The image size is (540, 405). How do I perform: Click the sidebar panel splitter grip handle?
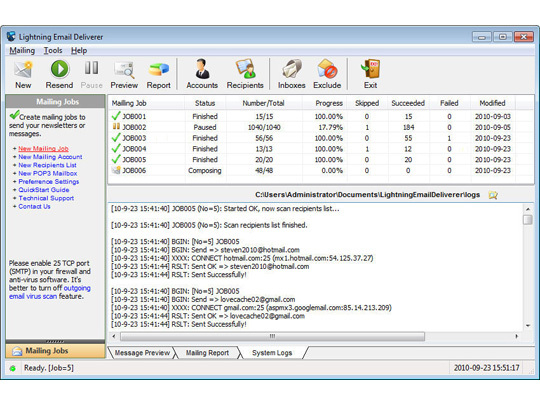tap(55, 342)
